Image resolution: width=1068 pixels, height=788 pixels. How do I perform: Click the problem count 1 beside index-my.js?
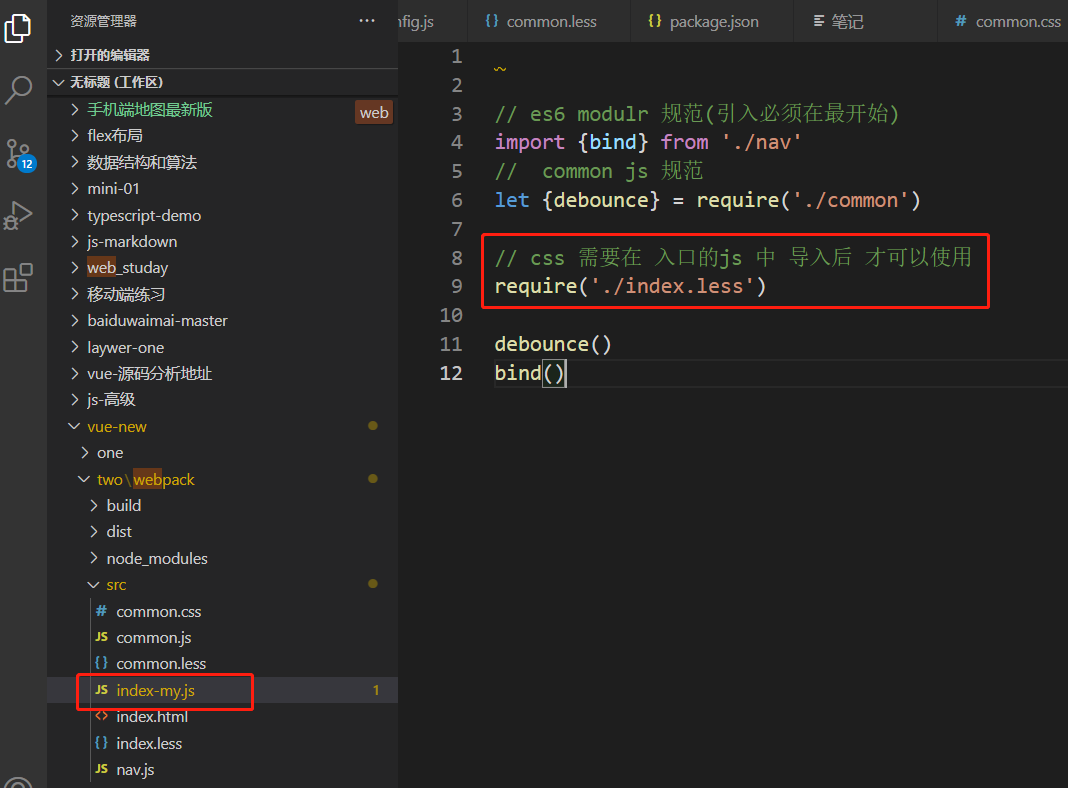[x=376, y=691]
